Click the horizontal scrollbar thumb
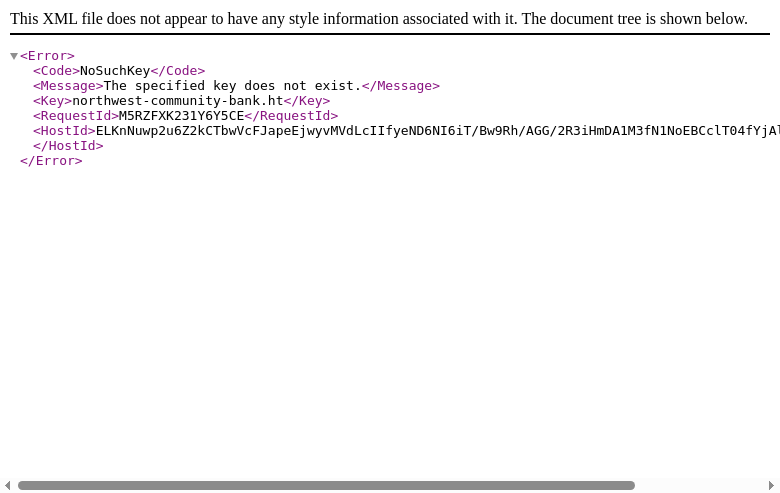The height and width of the screenshot is (493, 780). point(326,485)
